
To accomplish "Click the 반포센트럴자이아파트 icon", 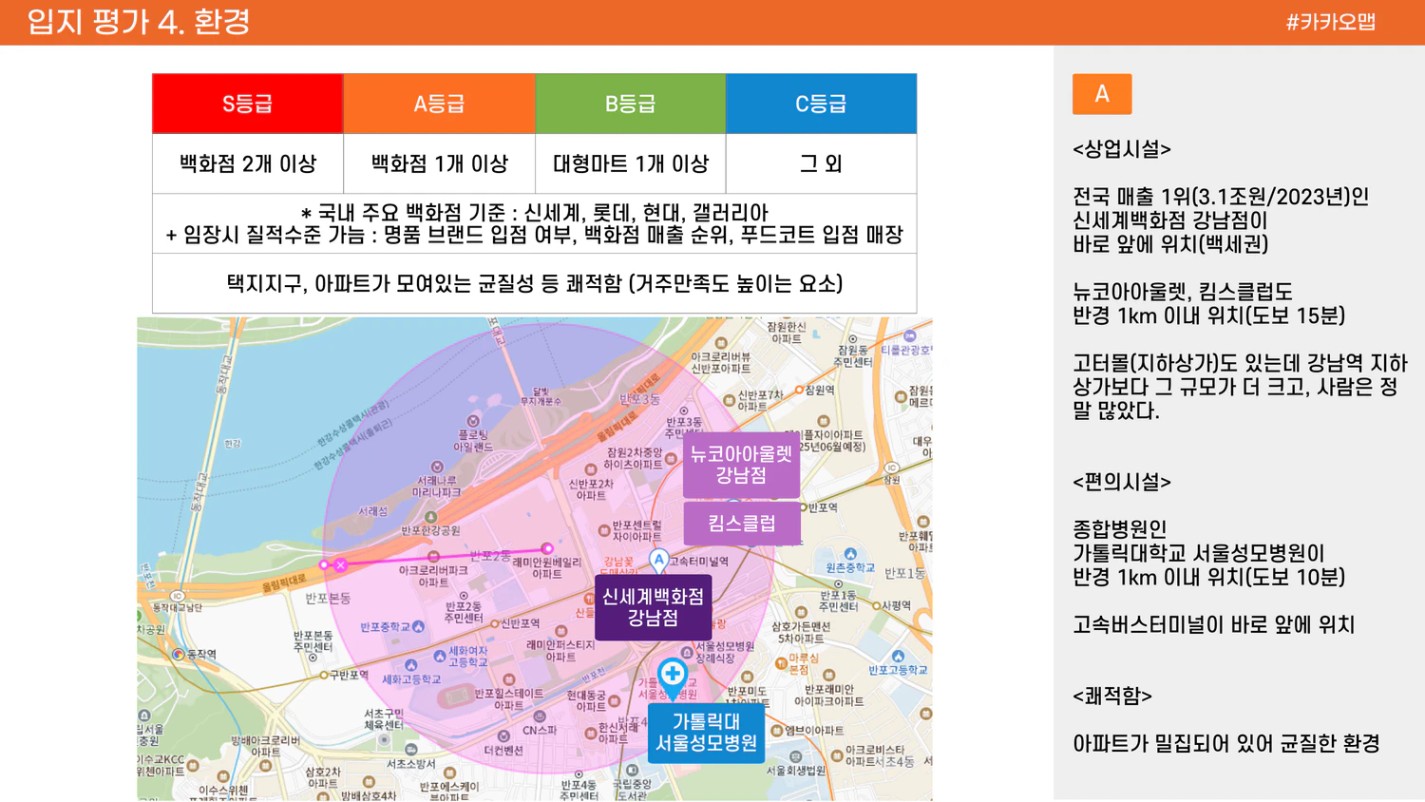I will pyautogui.click(x=603, y=530).
